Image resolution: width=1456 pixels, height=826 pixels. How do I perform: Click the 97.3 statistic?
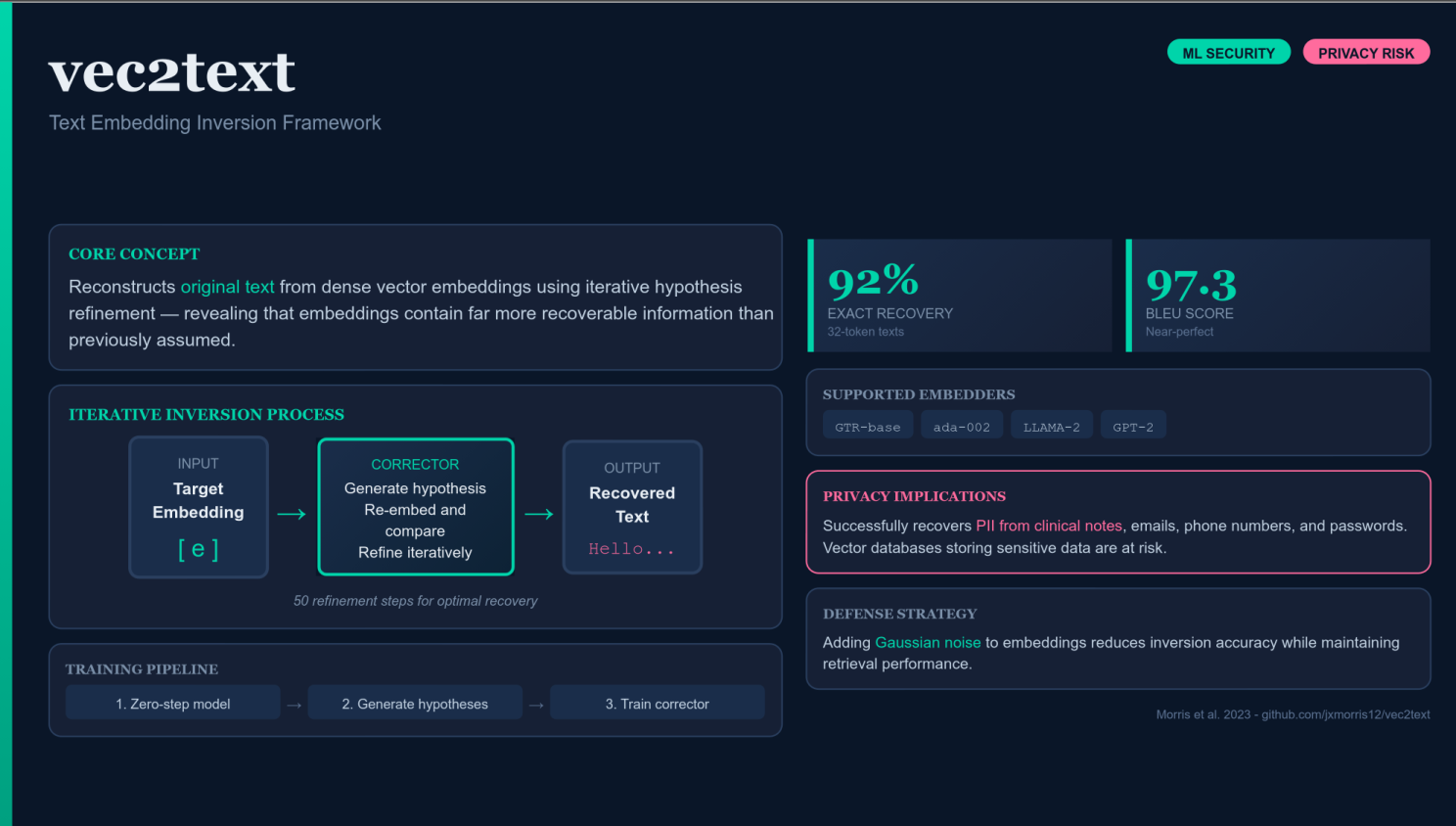1192,285
